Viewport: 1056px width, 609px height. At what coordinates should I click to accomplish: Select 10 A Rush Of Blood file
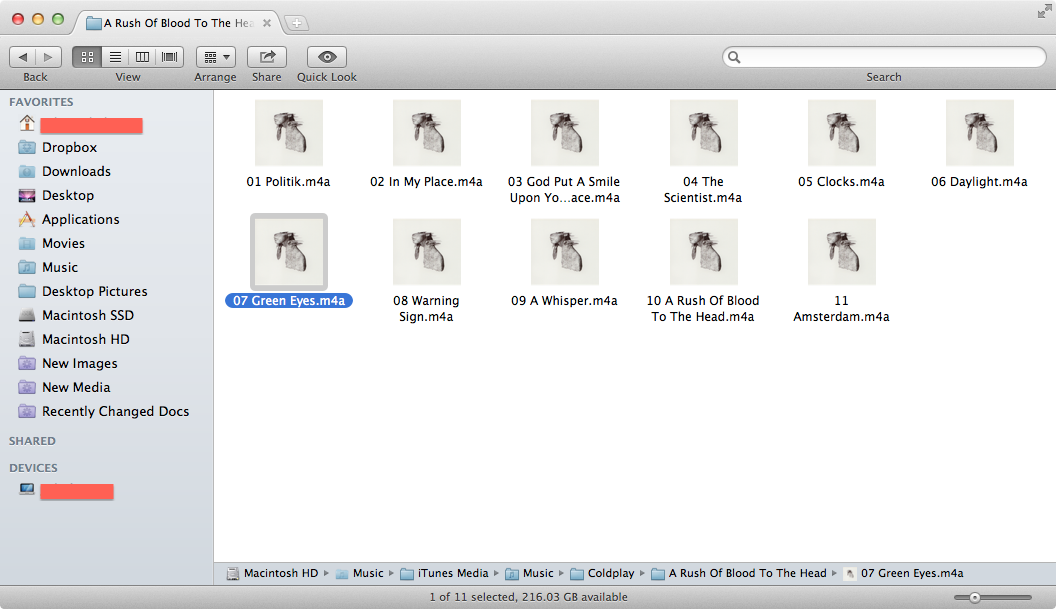tap(704, 252)
